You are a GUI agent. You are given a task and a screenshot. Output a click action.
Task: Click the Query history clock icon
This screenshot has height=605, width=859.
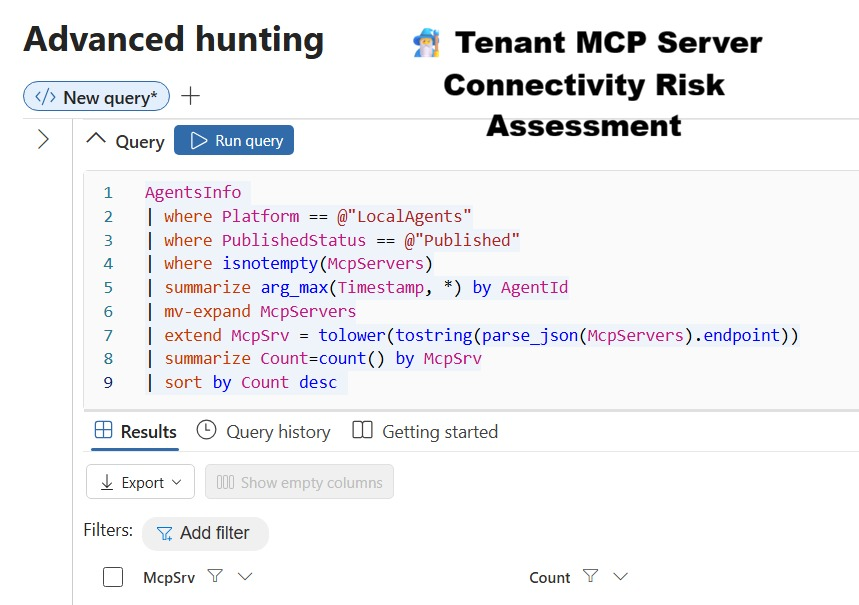click(207, 430)
